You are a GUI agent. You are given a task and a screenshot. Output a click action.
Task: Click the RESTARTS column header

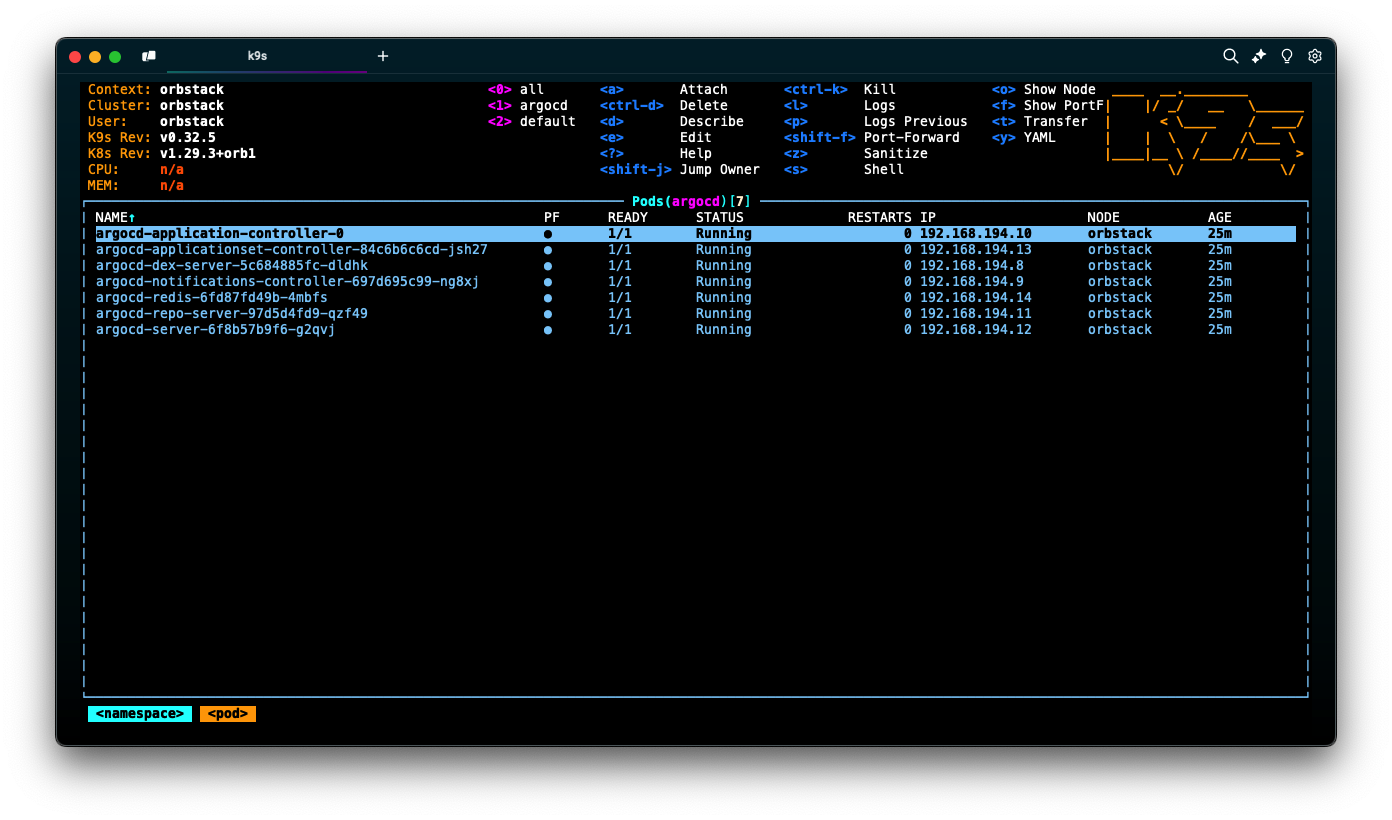[880, 217]
